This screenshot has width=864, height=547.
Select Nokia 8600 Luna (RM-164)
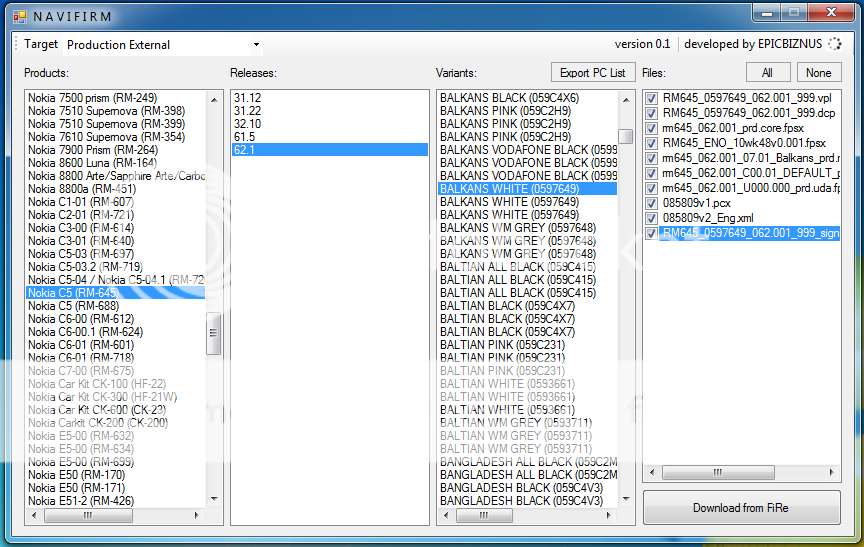point(116,163)
